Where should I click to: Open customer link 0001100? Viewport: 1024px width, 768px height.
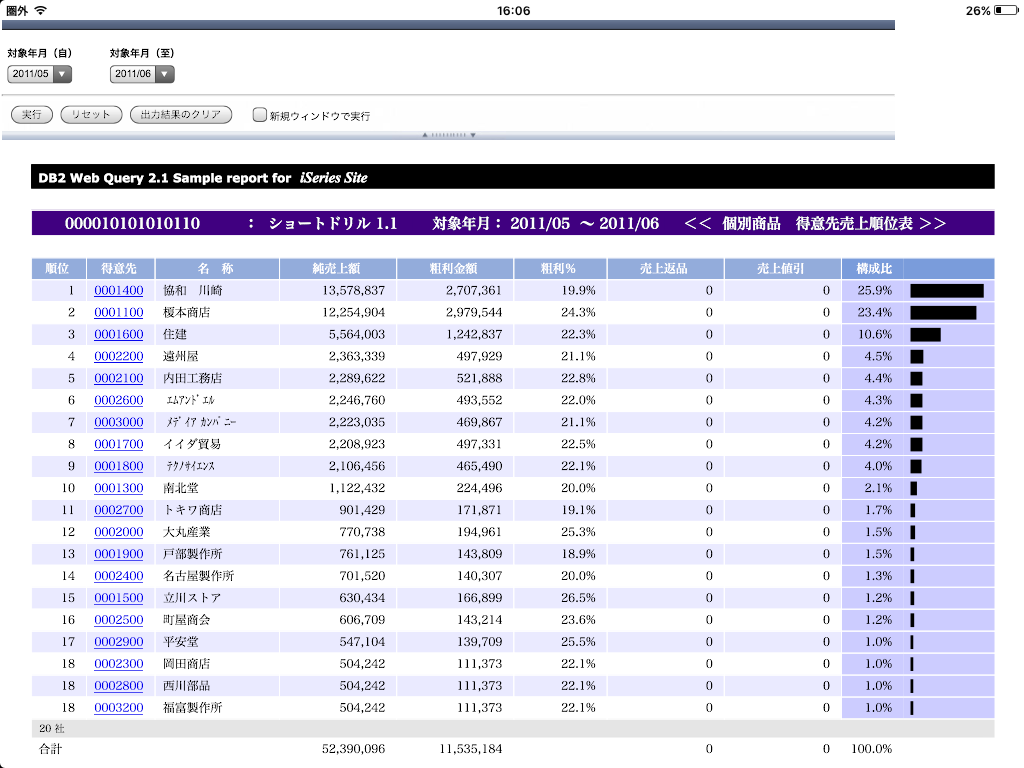coord(119,313)
